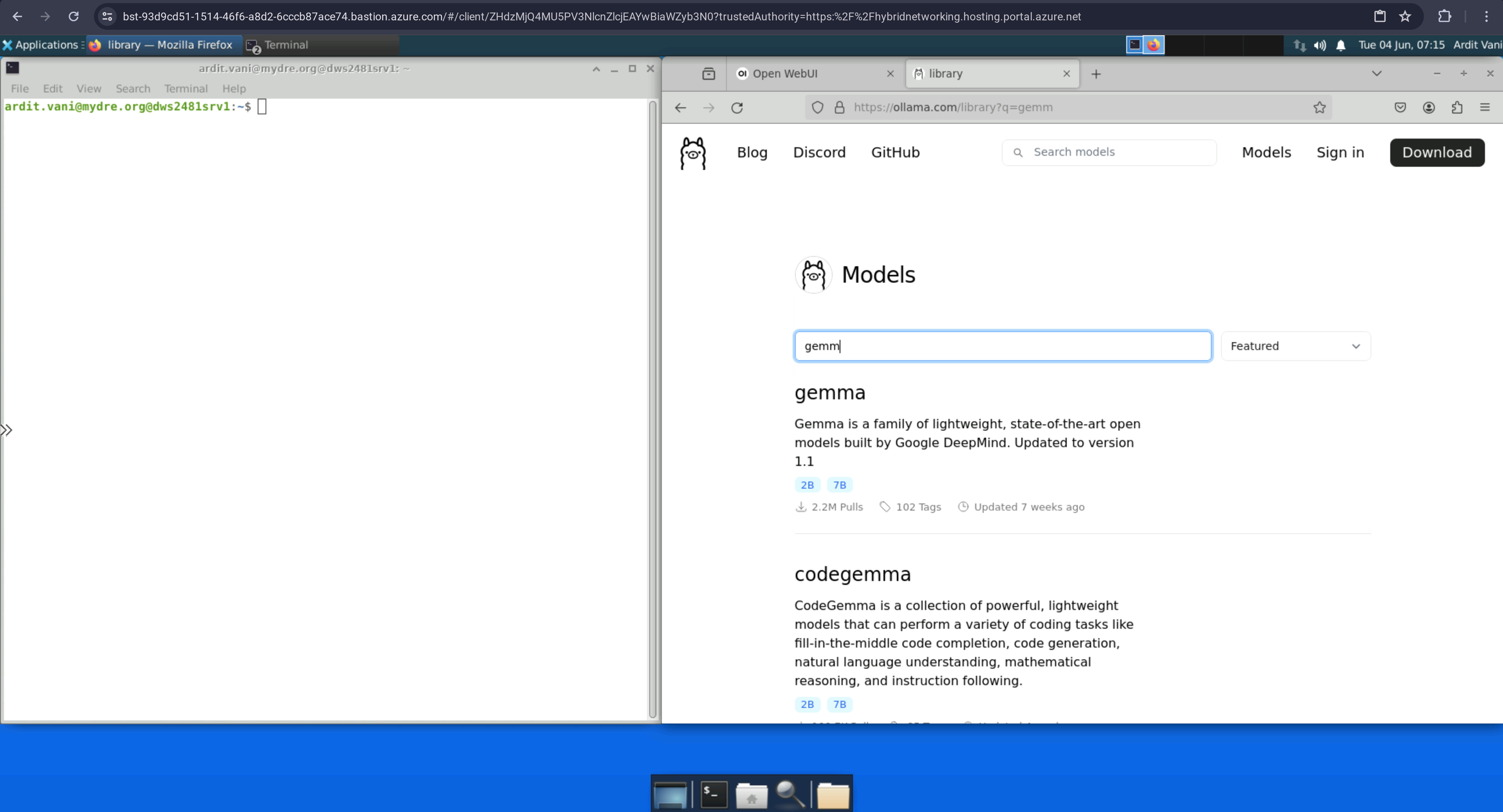Open the Blog link
This screenshot has width=1503, height=812.
pyautogui.click(x=752, y=152)
